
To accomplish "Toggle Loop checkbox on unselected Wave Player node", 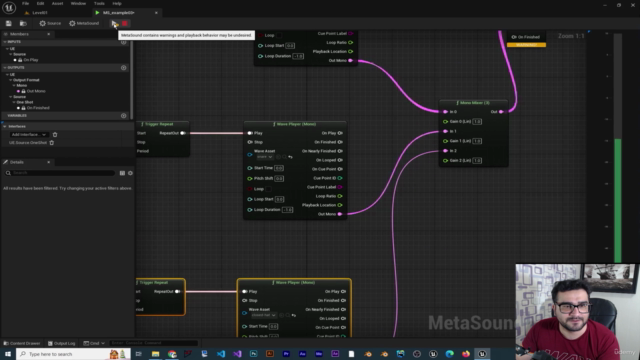I will coord(268,189).
